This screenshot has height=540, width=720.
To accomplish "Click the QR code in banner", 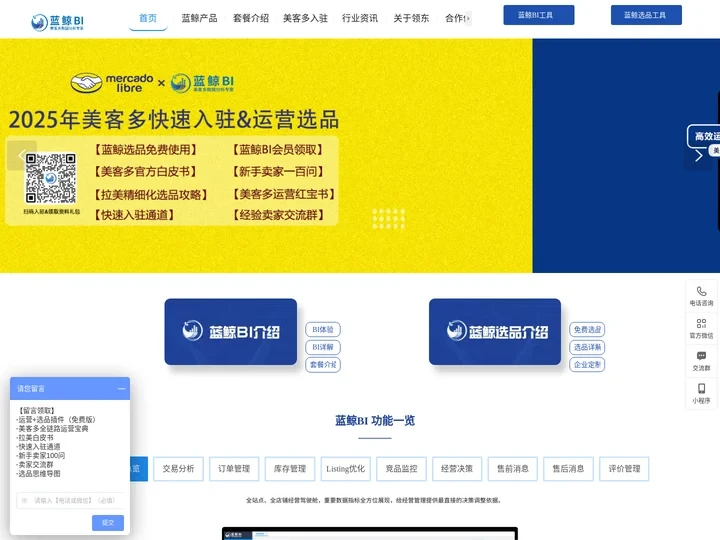I will [x=51, y=178].
